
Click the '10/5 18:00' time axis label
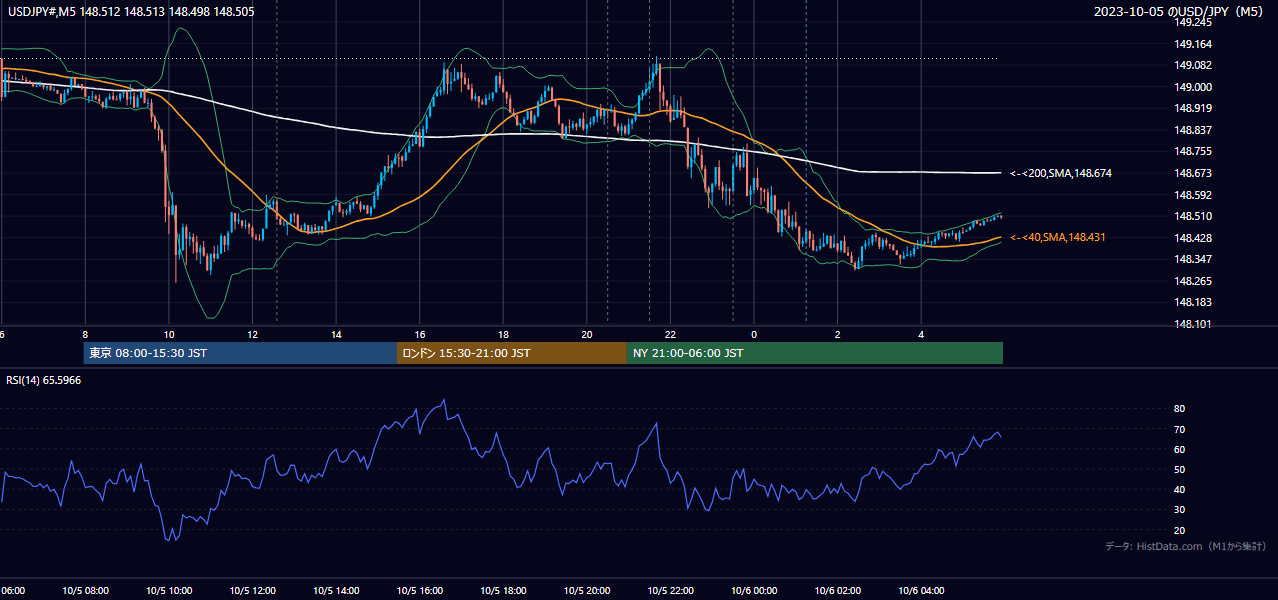tap(503, 591)
